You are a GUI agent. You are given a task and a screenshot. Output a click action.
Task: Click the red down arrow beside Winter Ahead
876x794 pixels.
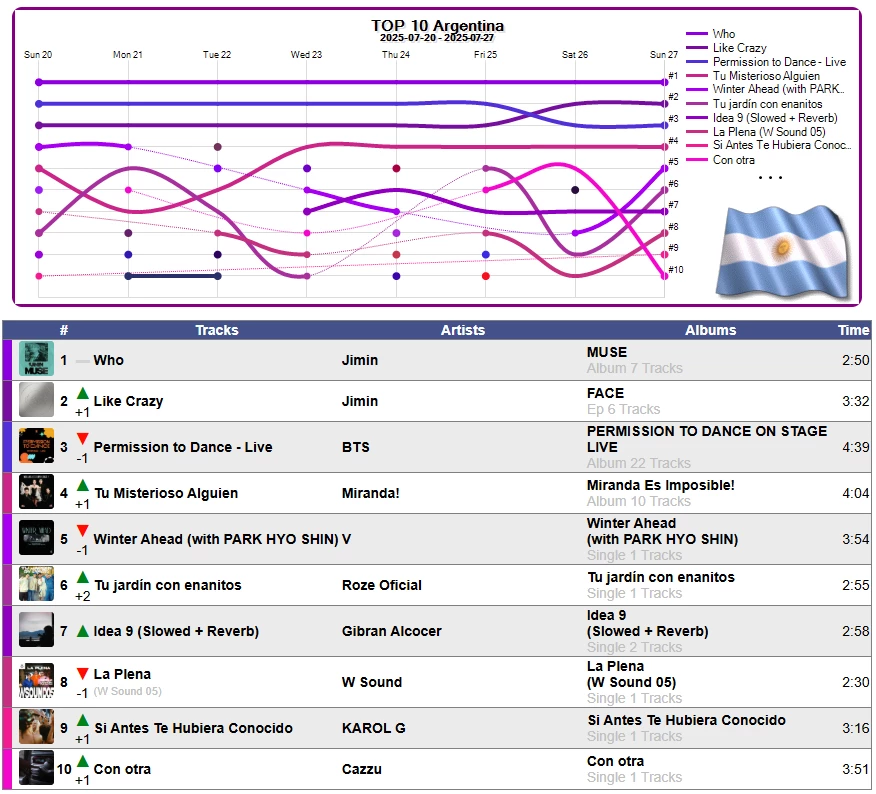tap(83, 531)
